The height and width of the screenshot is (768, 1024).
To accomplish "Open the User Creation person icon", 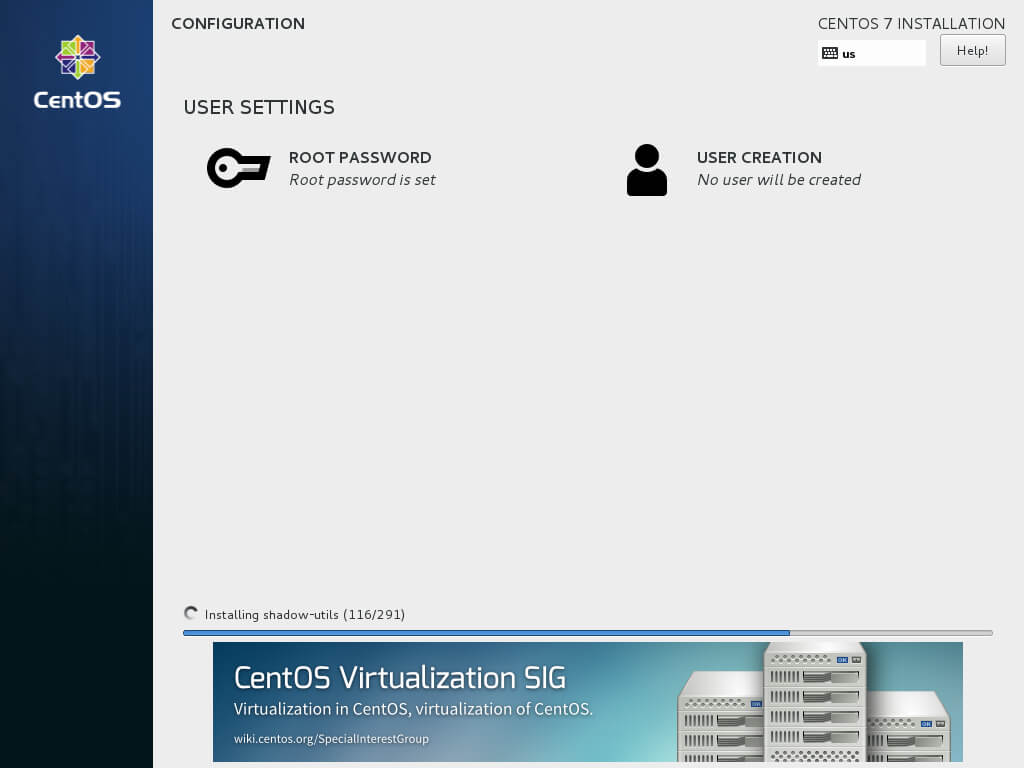I will click(x=647, y=170).
